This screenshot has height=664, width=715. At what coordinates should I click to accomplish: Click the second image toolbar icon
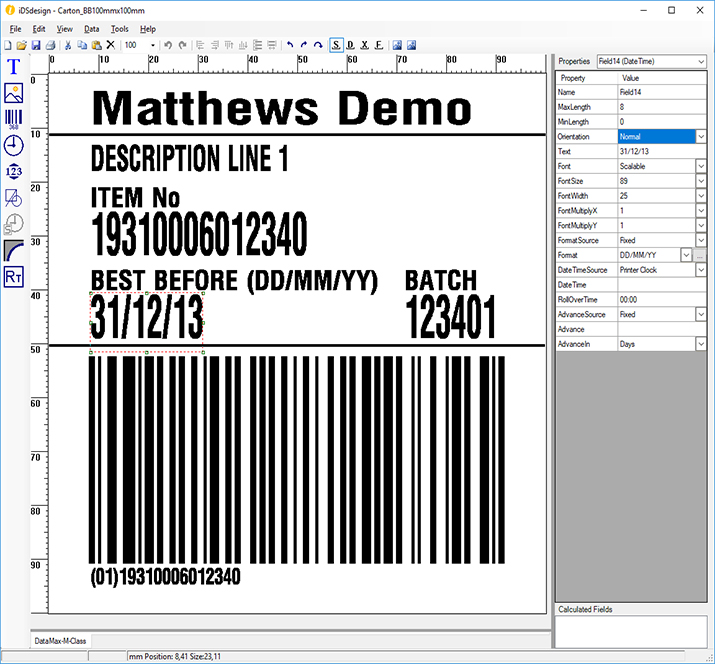coord(411,45)
